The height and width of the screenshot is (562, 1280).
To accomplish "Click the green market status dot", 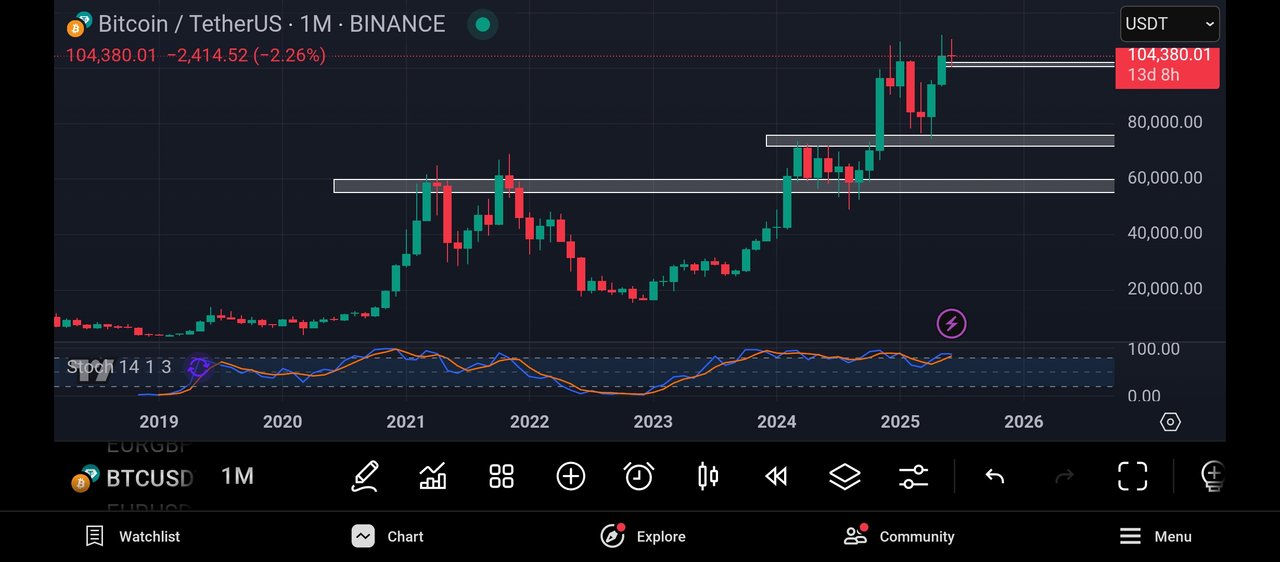I will 483,24.
